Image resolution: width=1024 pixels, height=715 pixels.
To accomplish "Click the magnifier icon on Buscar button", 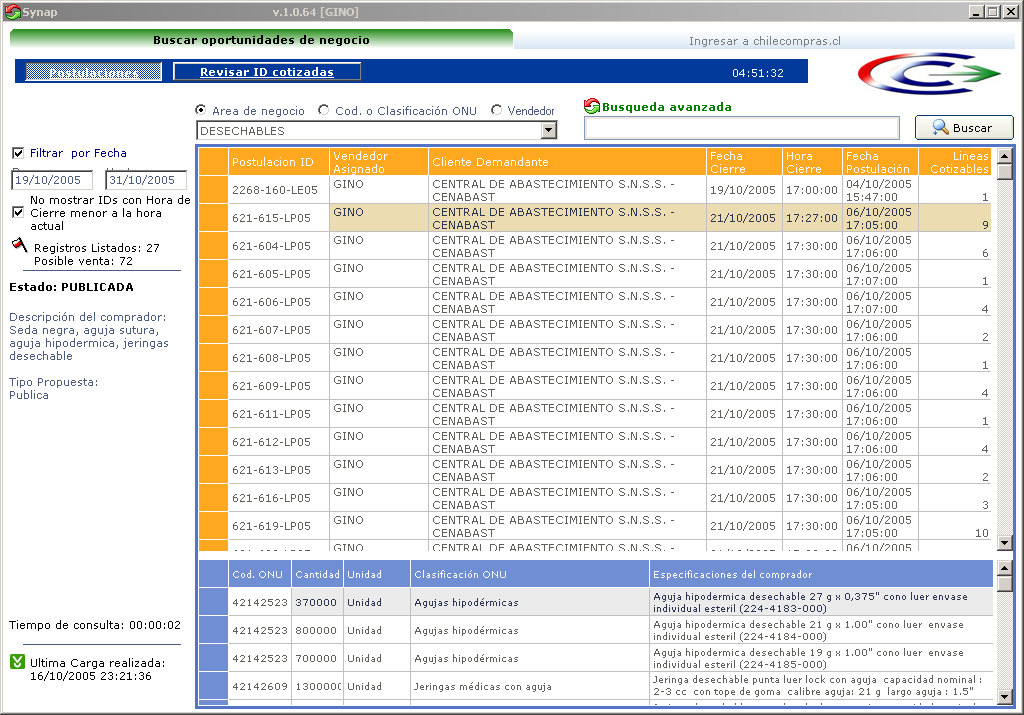I will point(940,127).
